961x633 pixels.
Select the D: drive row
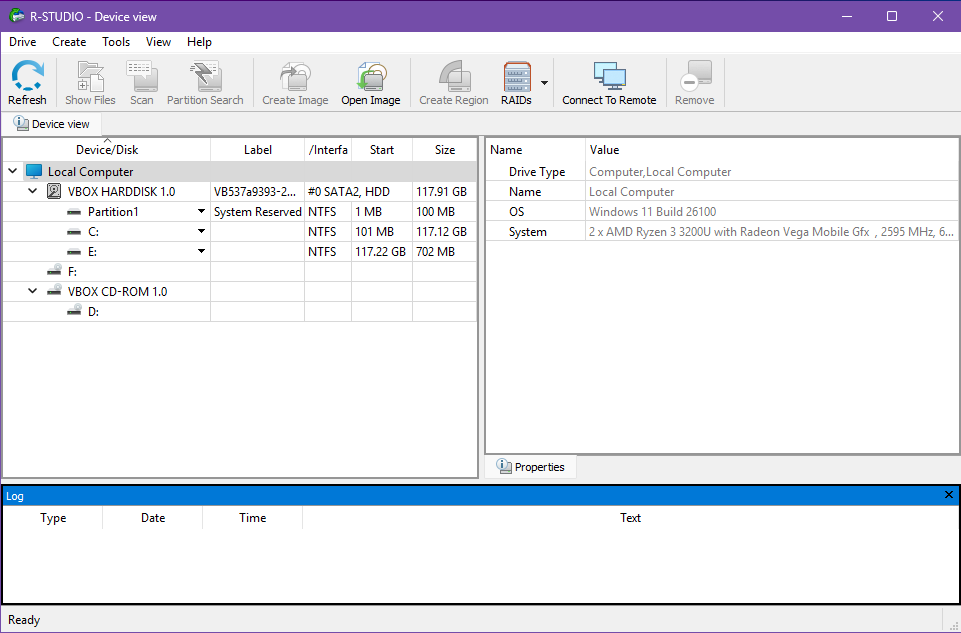tap(240, 311)
